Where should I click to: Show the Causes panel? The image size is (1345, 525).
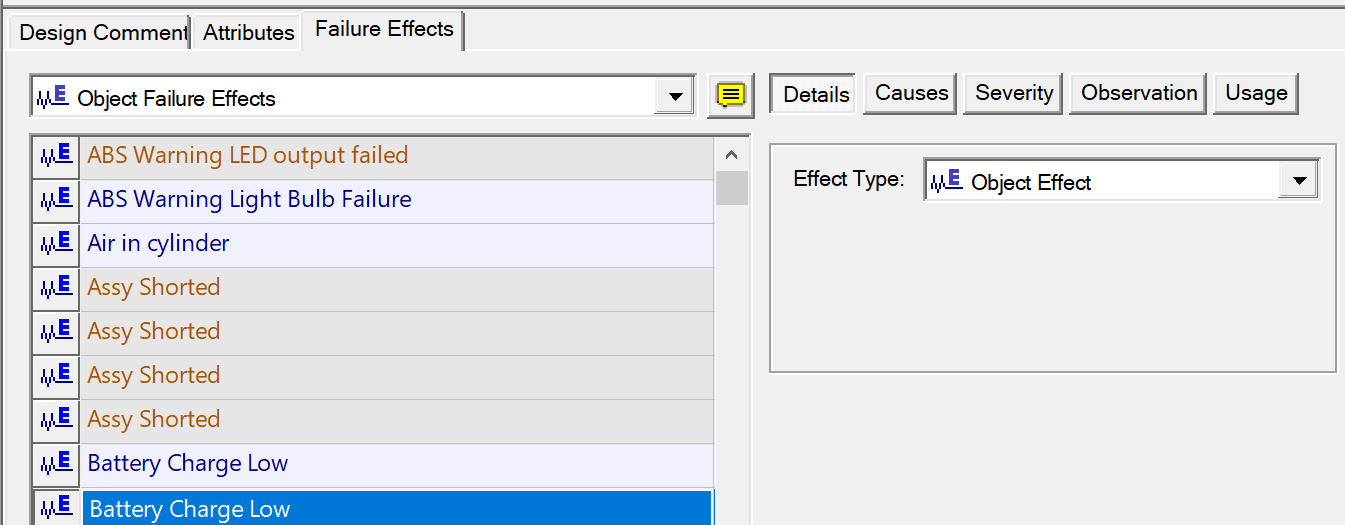click(911, 93)
